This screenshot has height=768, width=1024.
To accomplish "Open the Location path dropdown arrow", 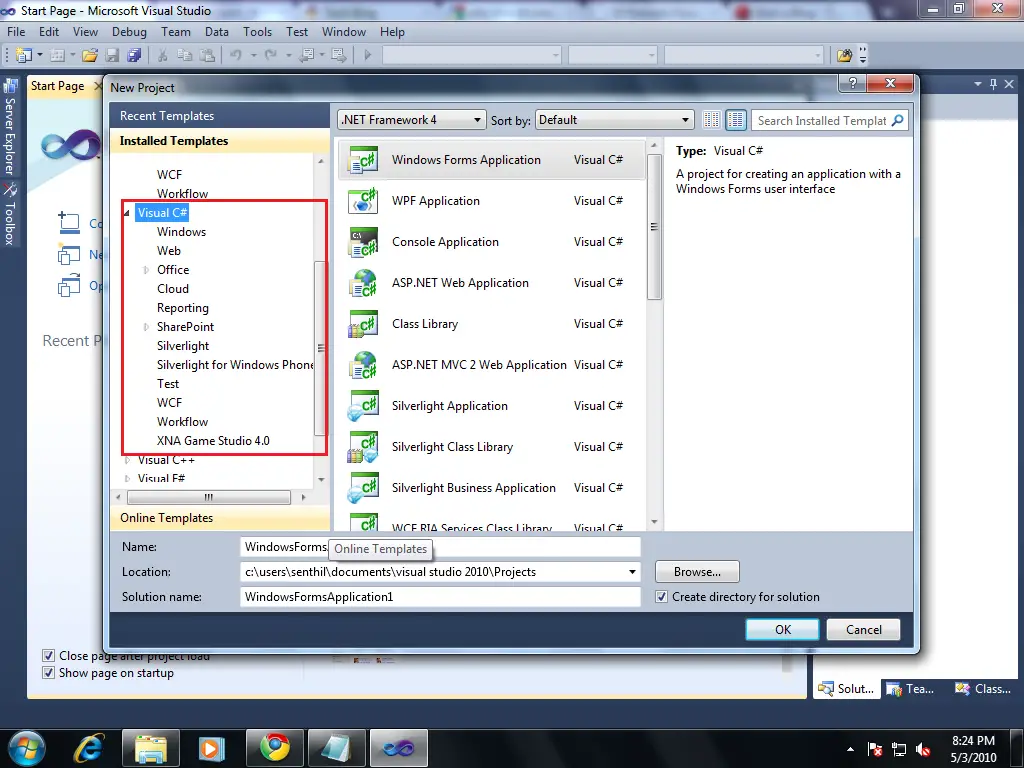I will tap(632, 572).
